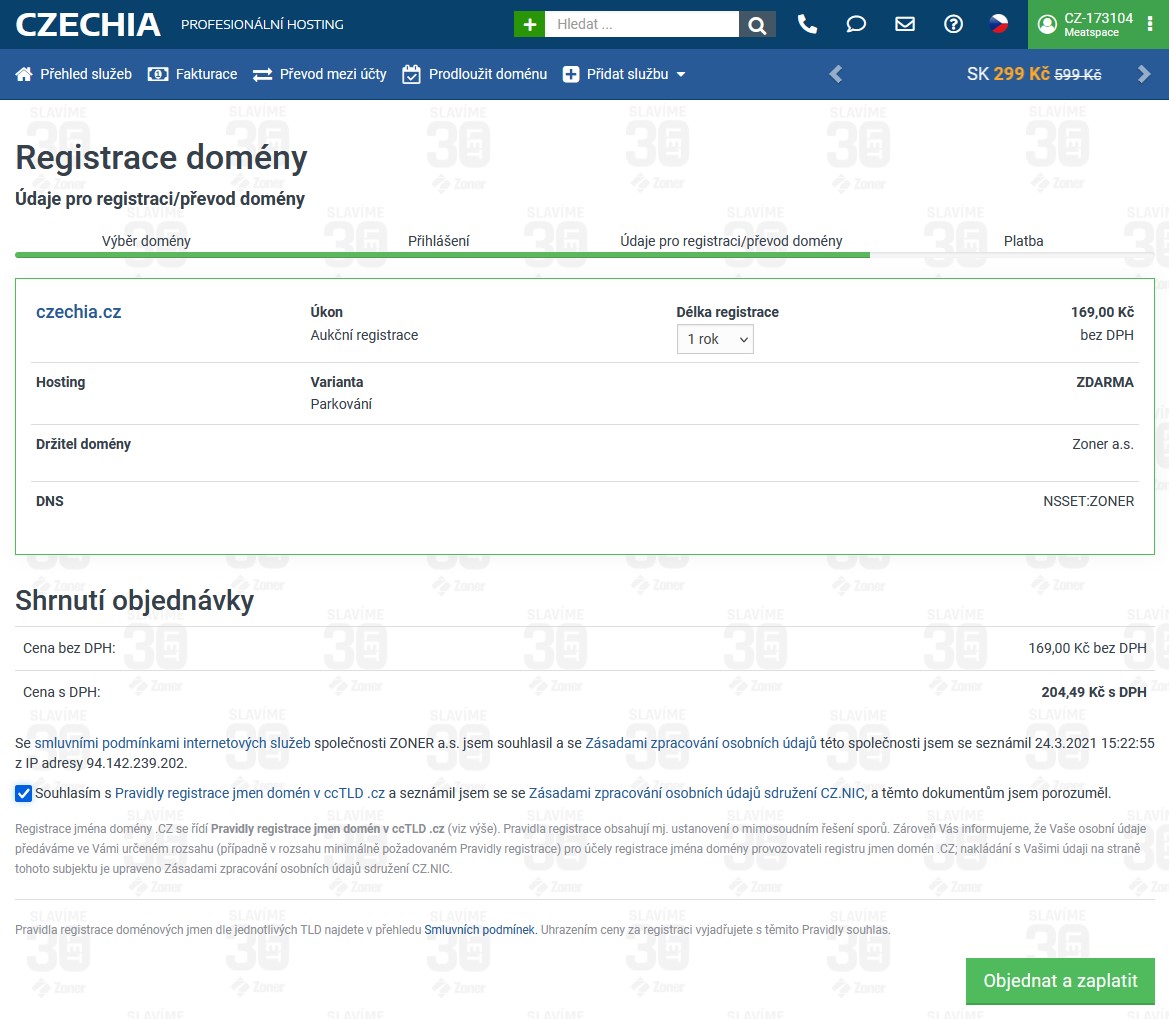Viewport: 1169px width, 1019px height.
Task: Open phone contact icon in header
Action: point(807,24)
